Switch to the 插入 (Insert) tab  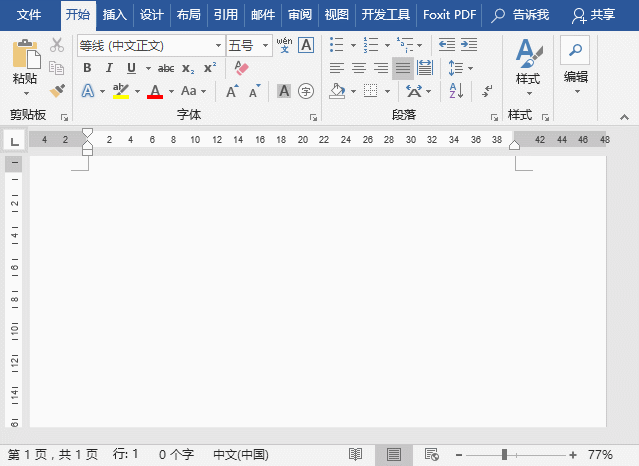pyautogui.click(x=115, y=15)
